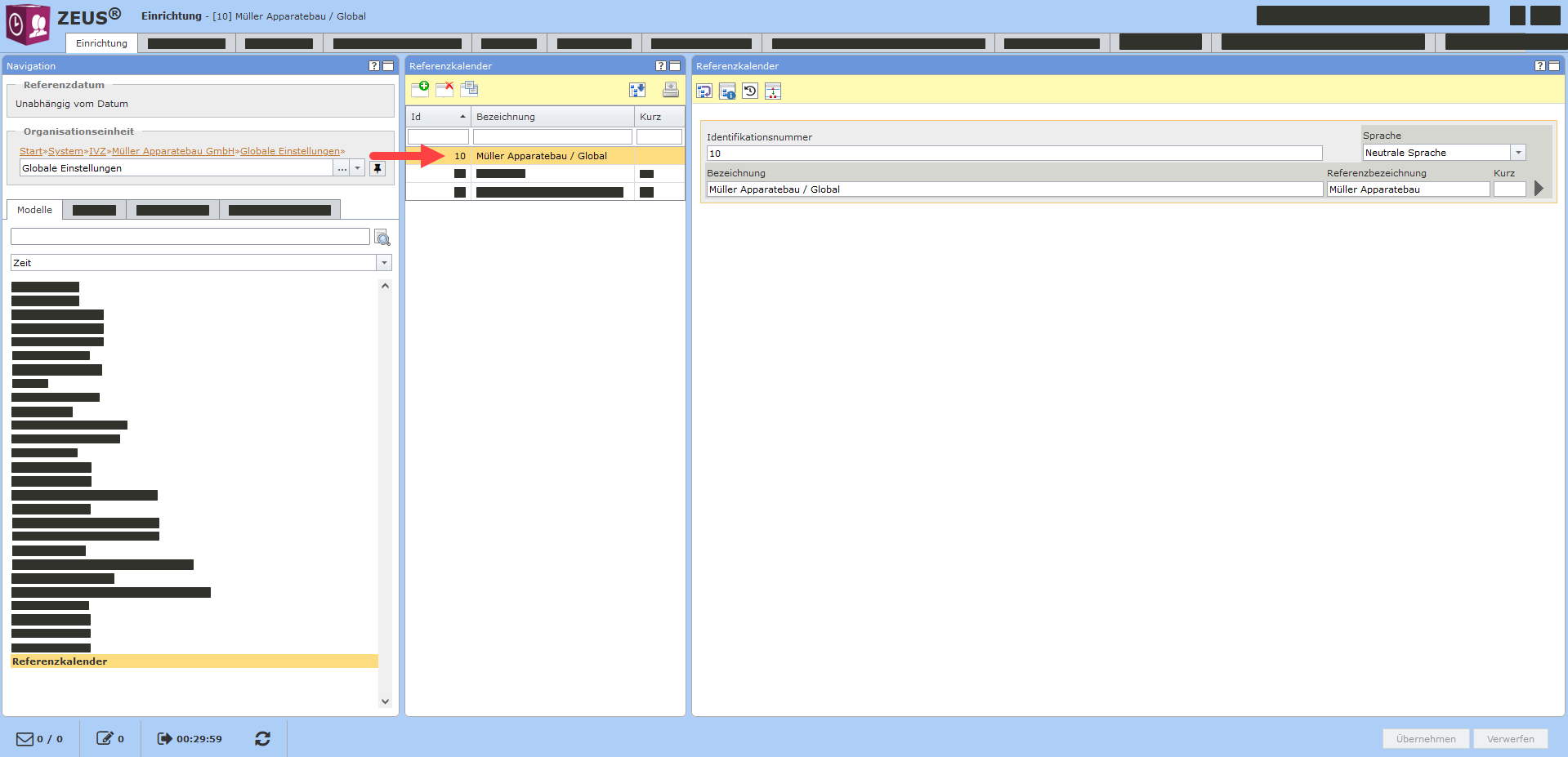The height and width of the screenshot is (757, 1568).
Task: Click the search magnifier icon beside model filter
Action: click(382, 238)
